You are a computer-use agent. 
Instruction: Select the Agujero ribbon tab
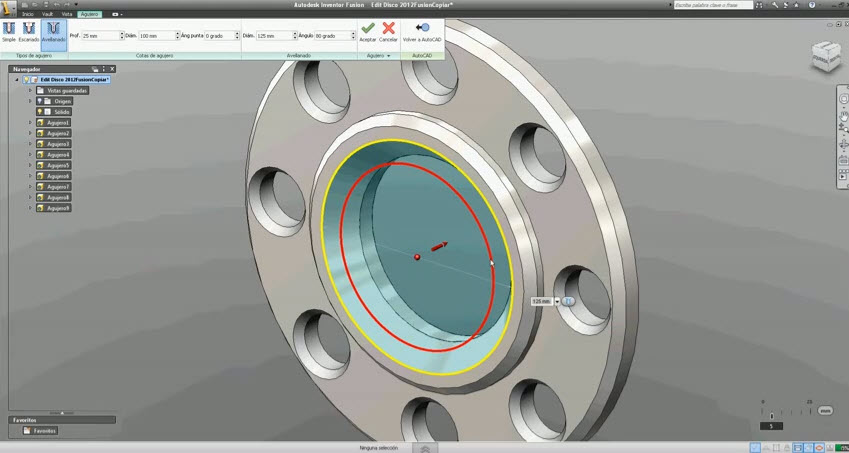tap(89, 14)
